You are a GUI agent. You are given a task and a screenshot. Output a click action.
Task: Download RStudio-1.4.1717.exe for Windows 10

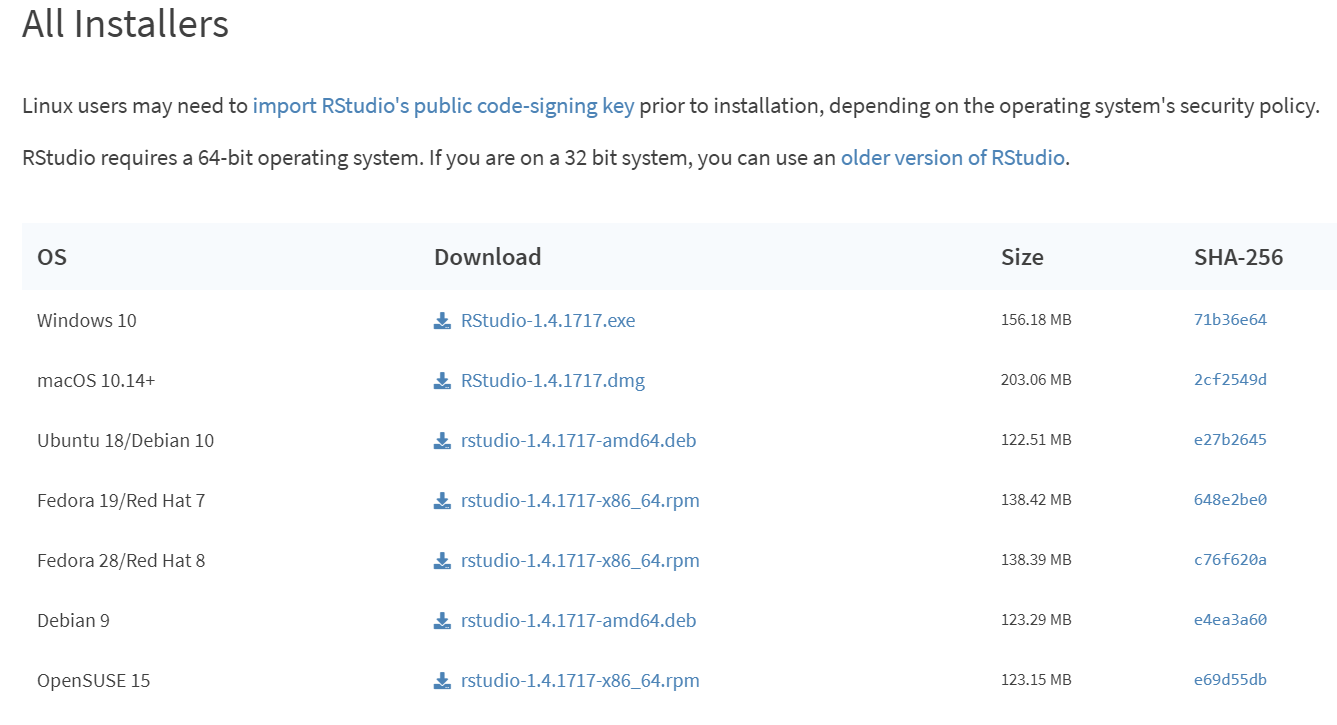548,321
